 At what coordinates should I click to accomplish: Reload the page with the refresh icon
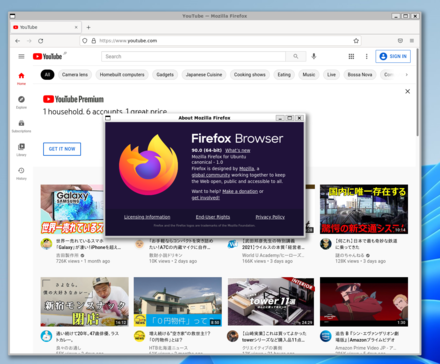tap(41, 41)
